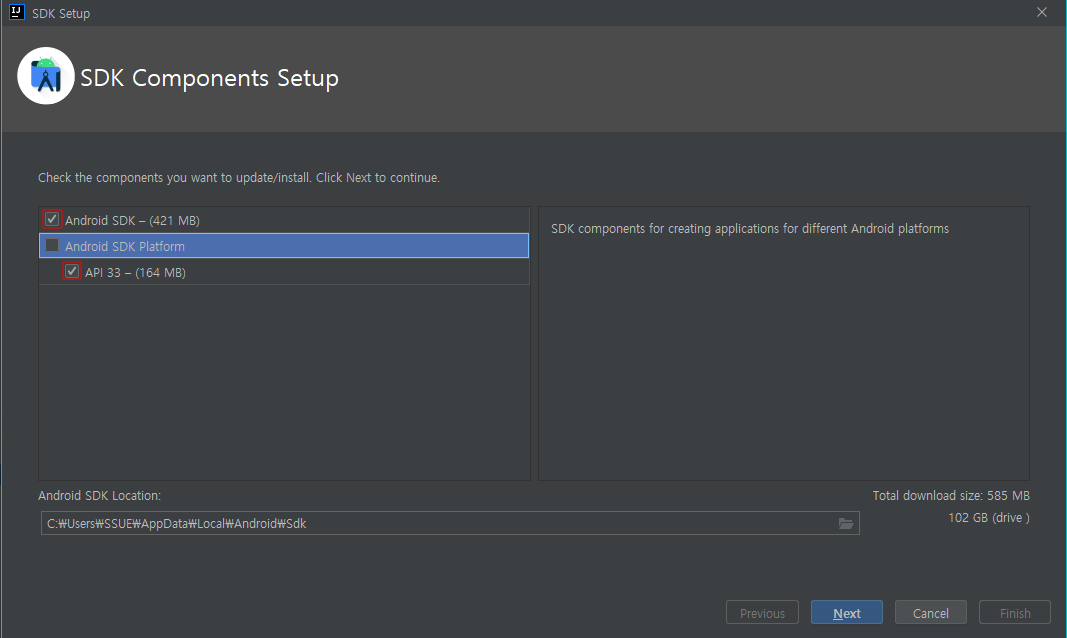Click the disabled Previous button

click(x=762, y=613)
